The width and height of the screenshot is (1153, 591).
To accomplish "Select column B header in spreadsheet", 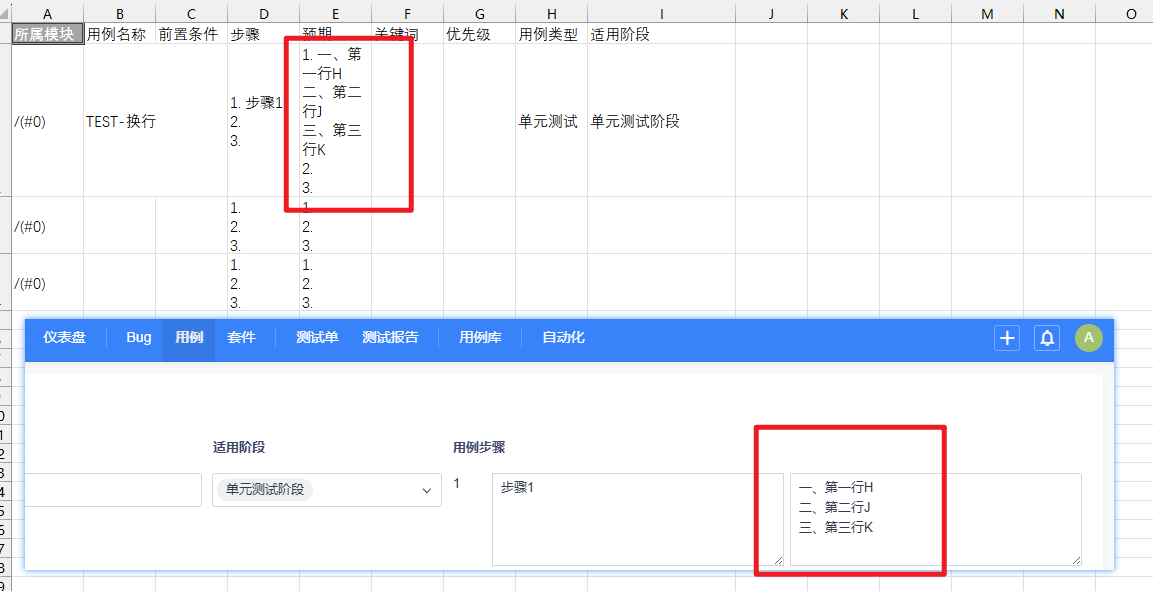I will (120, 14).
